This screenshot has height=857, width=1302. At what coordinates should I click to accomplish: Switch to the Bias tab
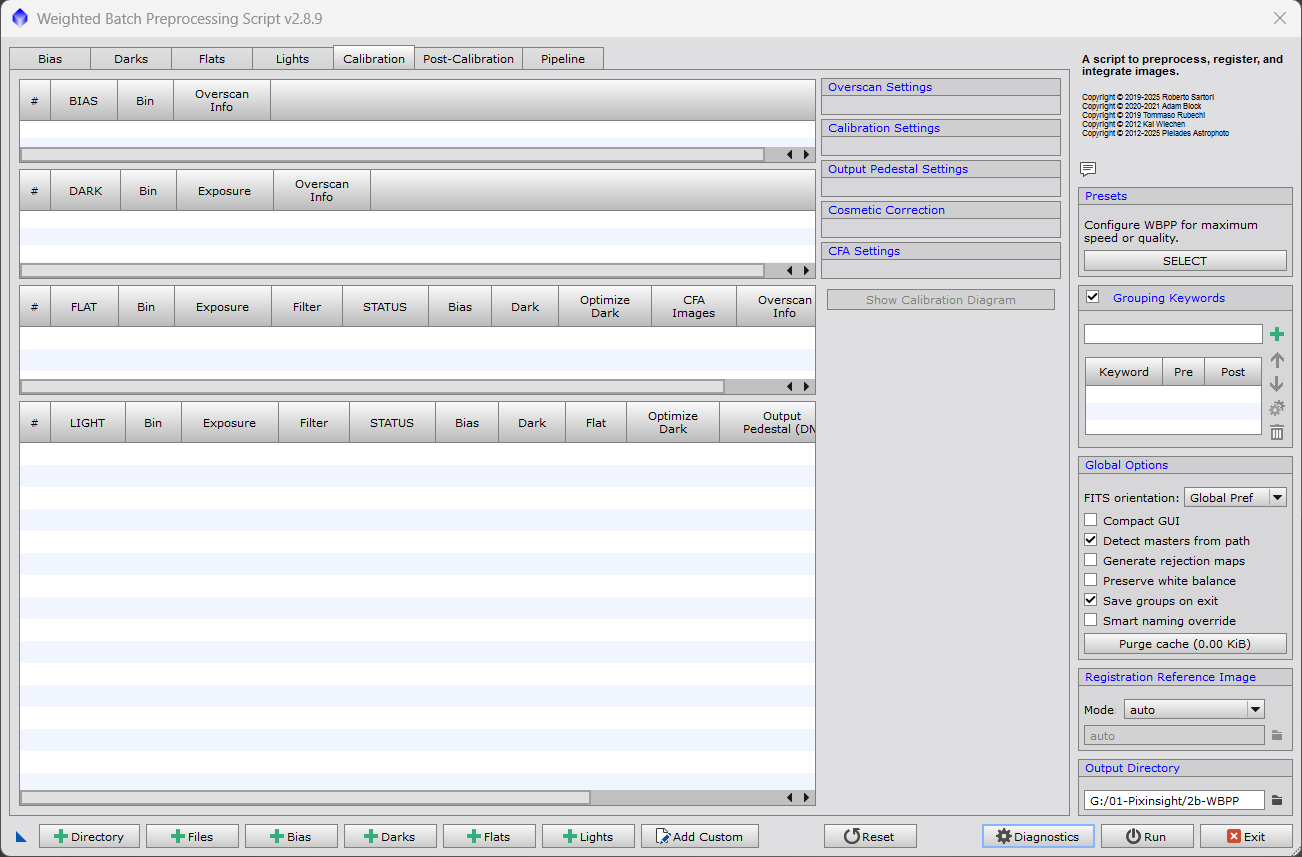[50, 59]
